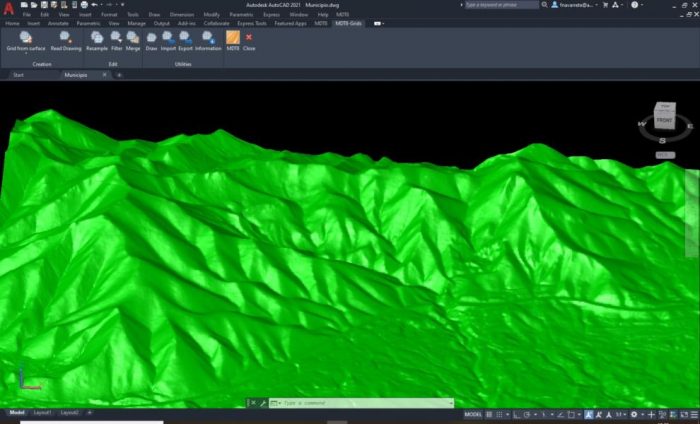
Task: Click the Type a keyword search field
Action: click(x=502, y=5)
